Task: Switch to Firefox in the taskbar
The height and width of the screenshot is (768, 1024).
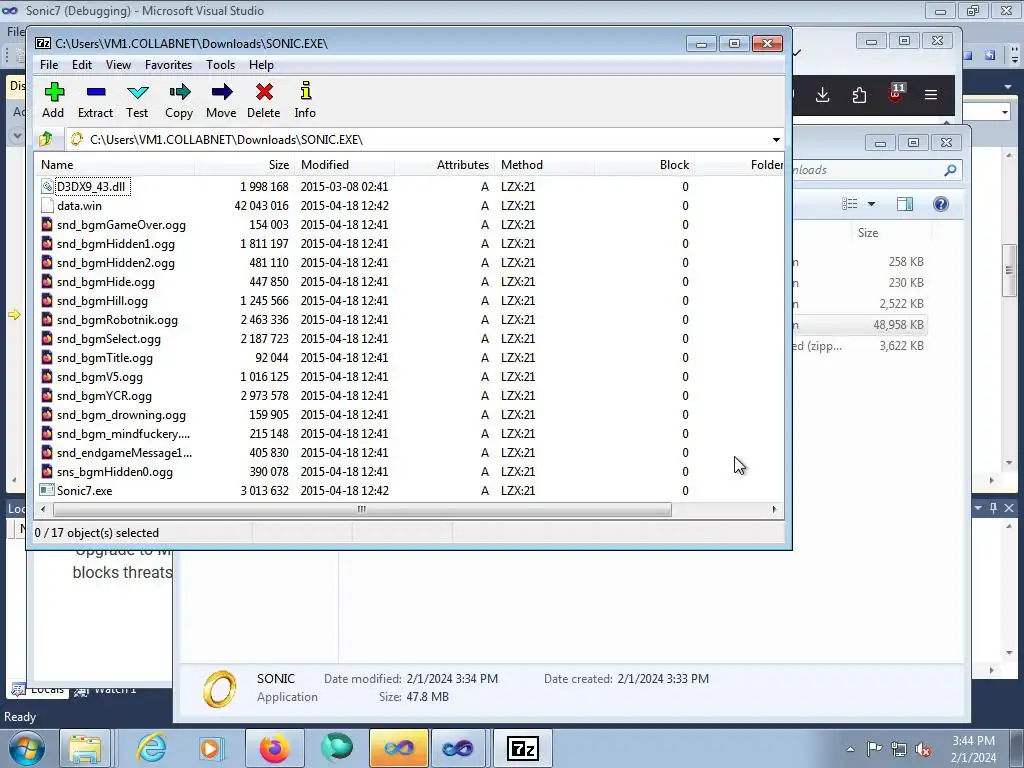Action: [274, 748]
